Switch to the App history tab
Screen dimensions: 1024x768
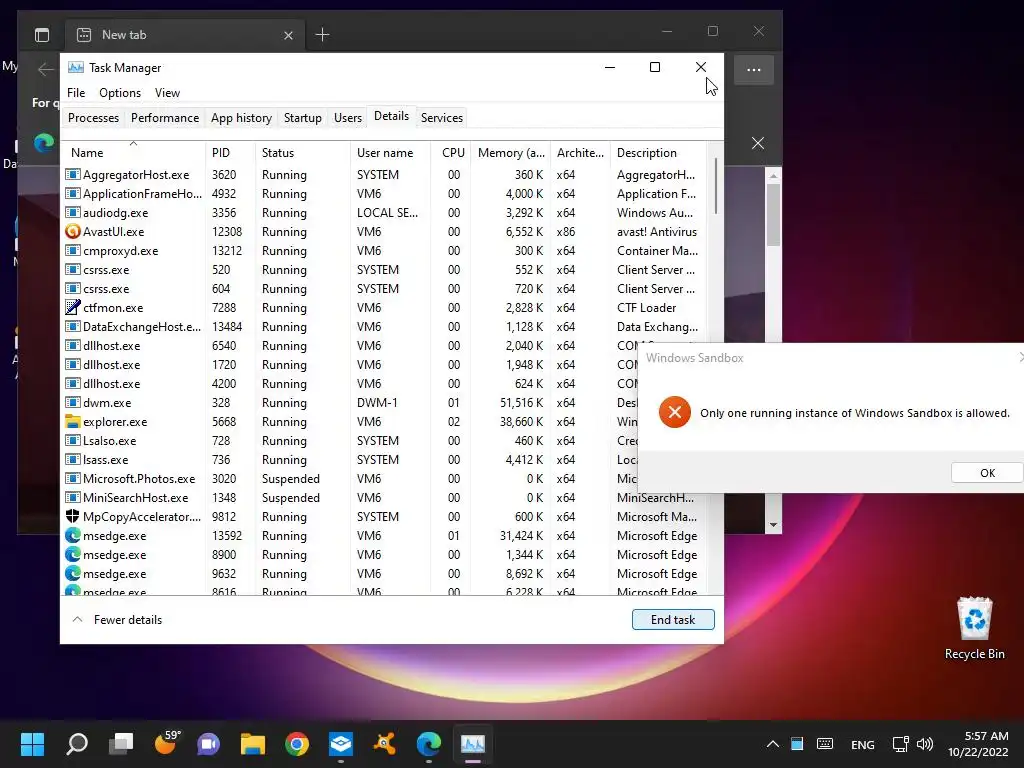click(x=241, y=118)
